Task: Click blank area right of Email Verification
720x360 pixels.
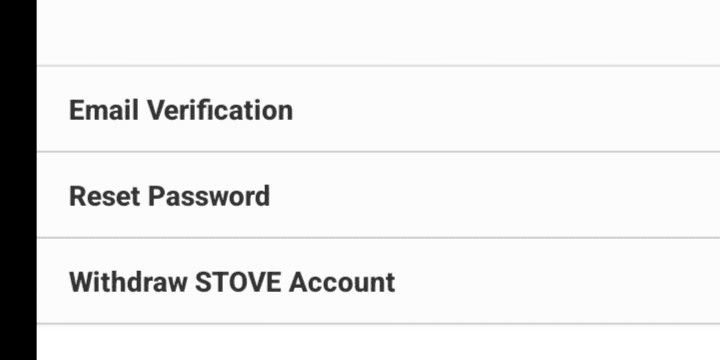Action: (x=505, y=109)
